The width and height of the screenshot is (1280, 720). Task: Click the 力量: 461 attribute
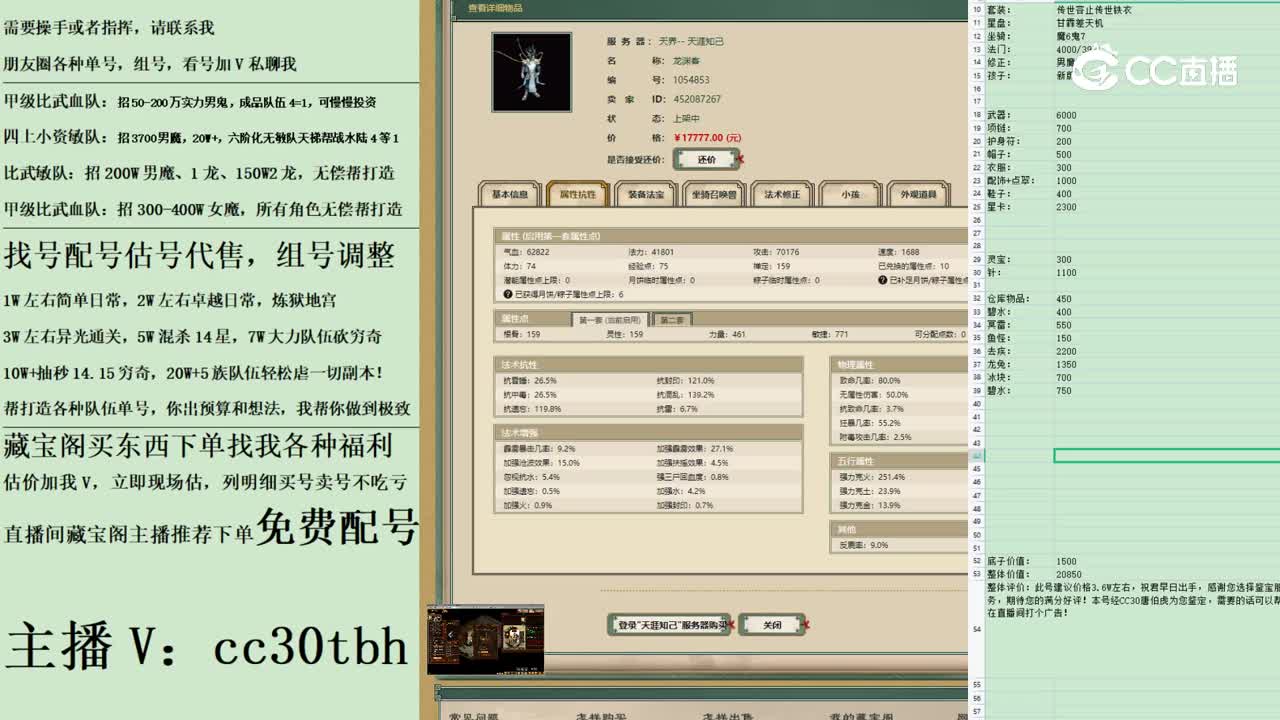(727, 335)
